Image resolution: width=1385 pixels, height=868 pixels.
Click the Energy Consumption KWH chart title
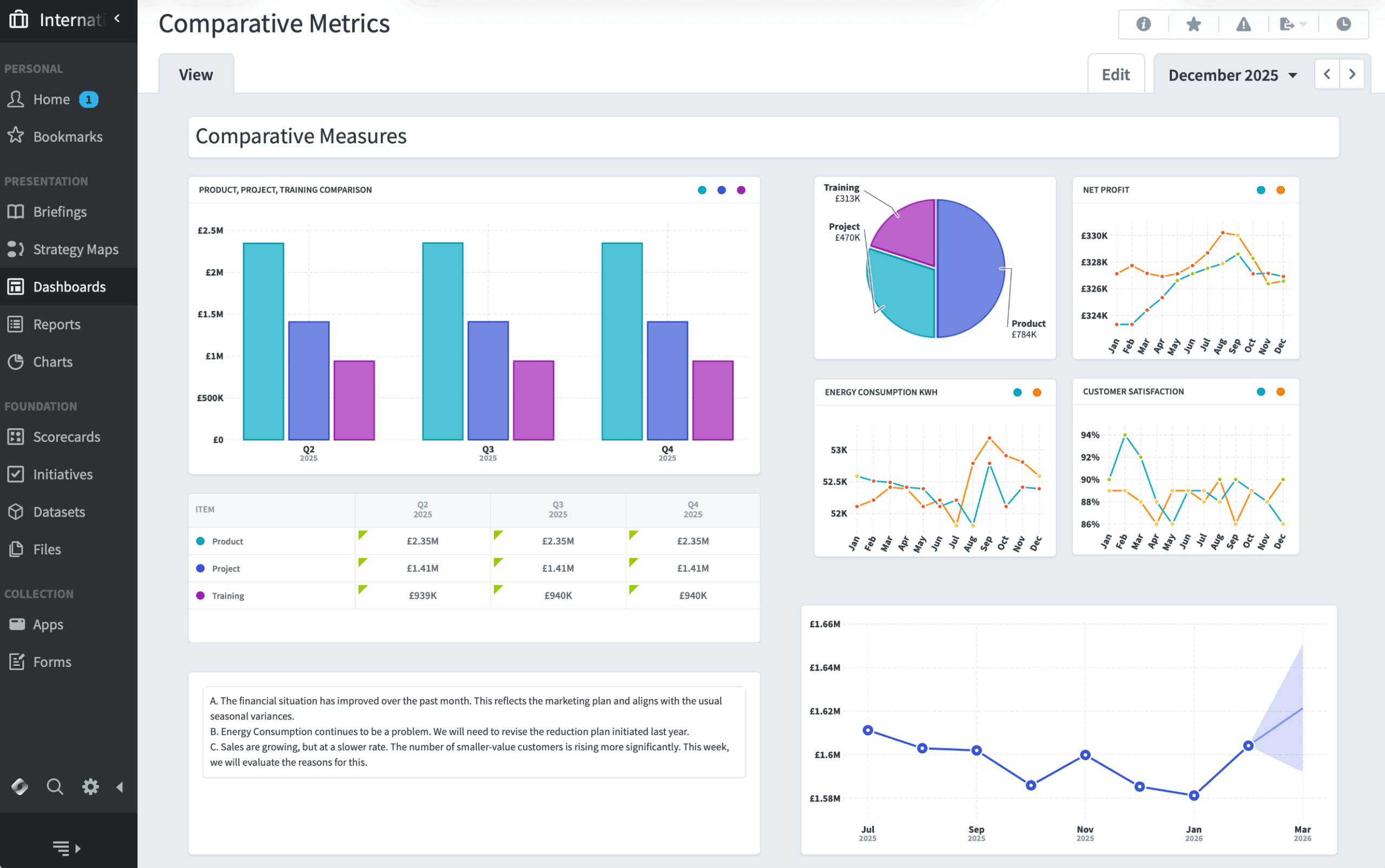881,393
